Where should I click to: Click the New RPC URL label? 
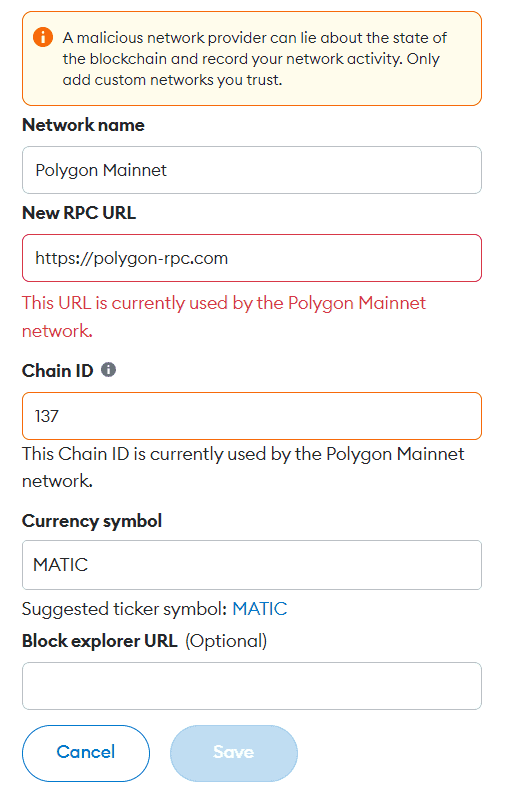click(79, 213)
